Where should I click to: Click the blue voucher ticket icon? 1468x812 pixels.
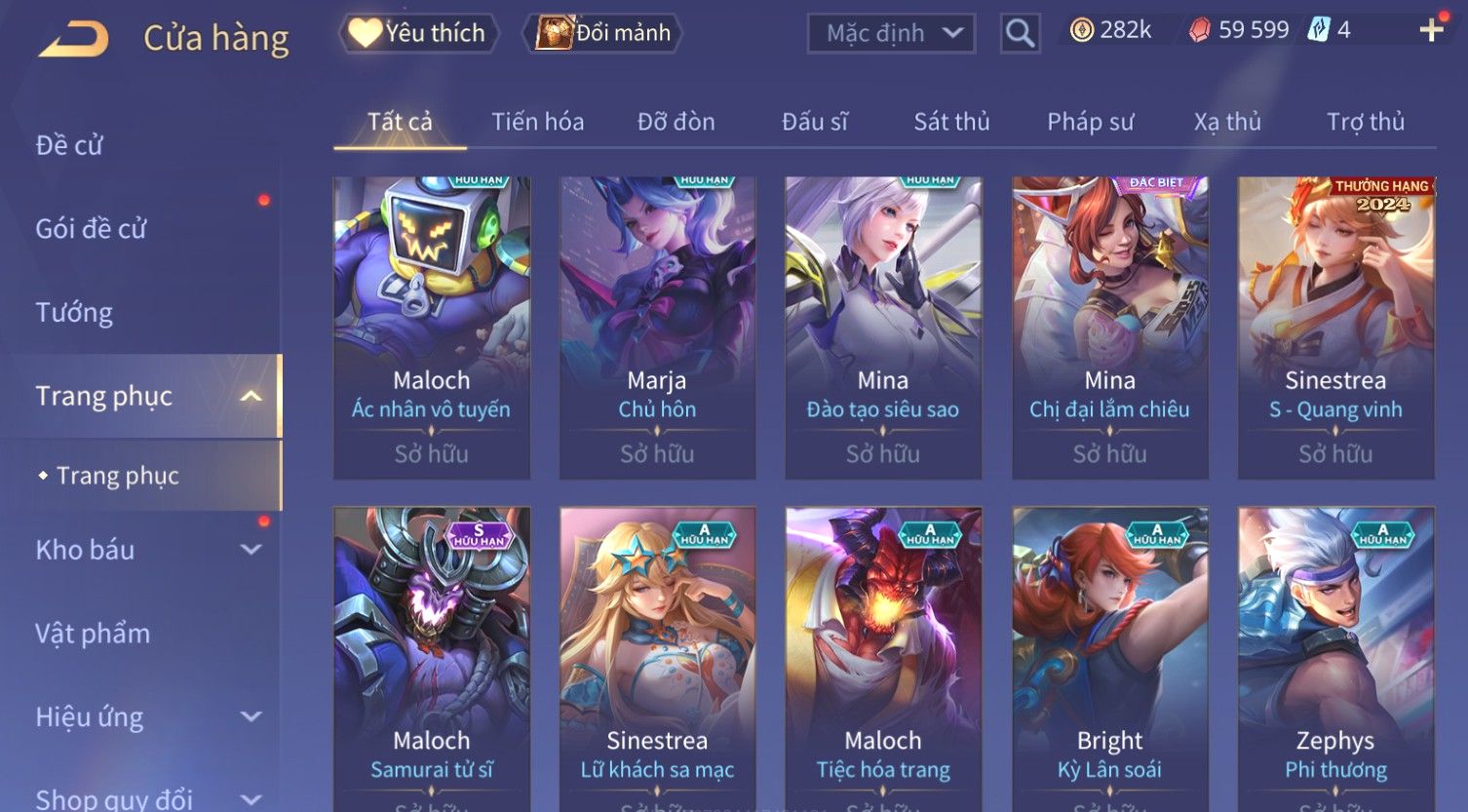(x=1318, y=30)
